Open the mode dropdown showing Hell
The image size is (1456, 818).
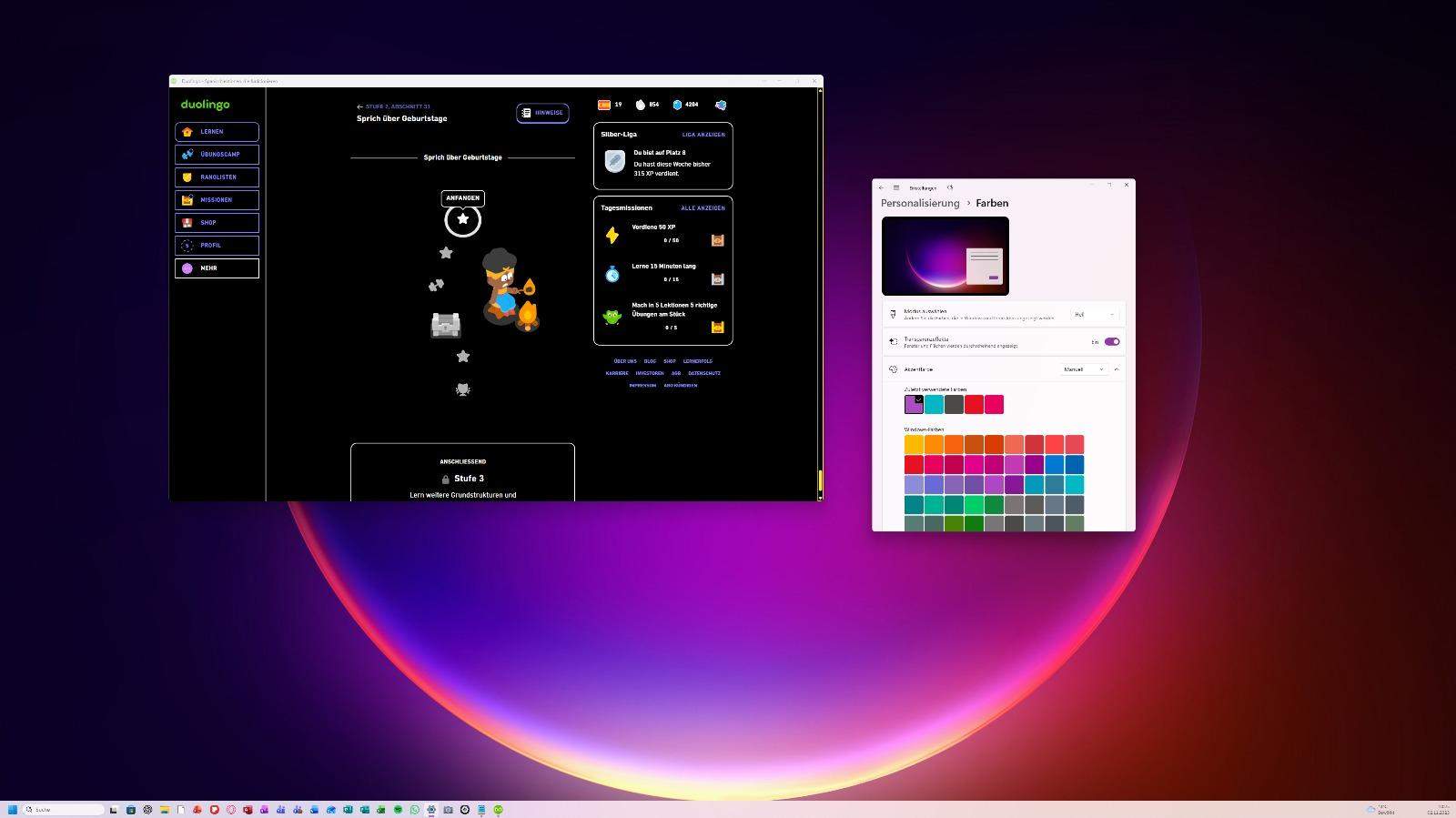(1094, 315)
